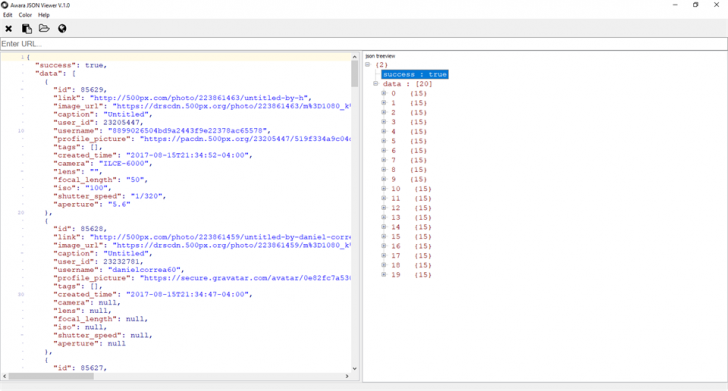The height and width of the screenshot is (391, 728).
Task: Click the "id": 85628 line
Action: (80, 229)
